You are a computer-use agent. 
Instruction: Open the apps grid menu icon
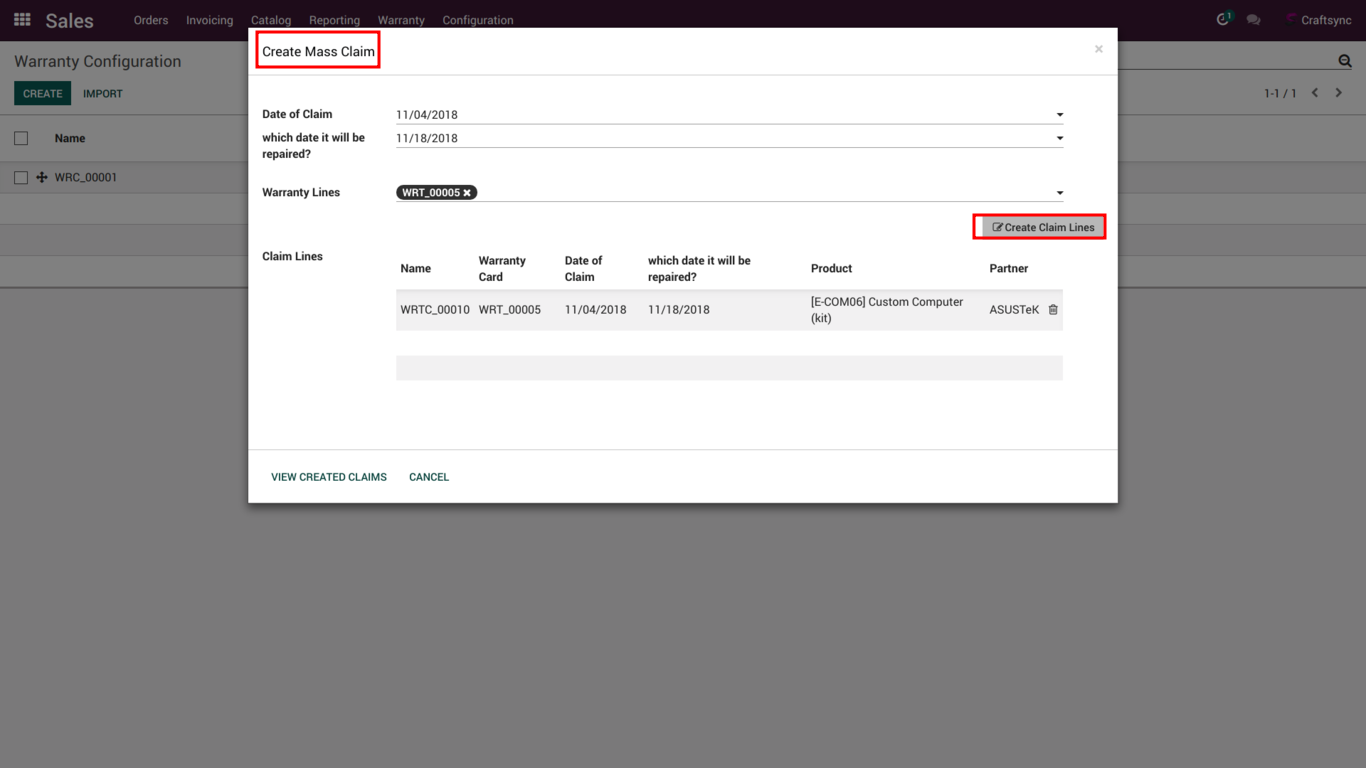tap(22, 20)
